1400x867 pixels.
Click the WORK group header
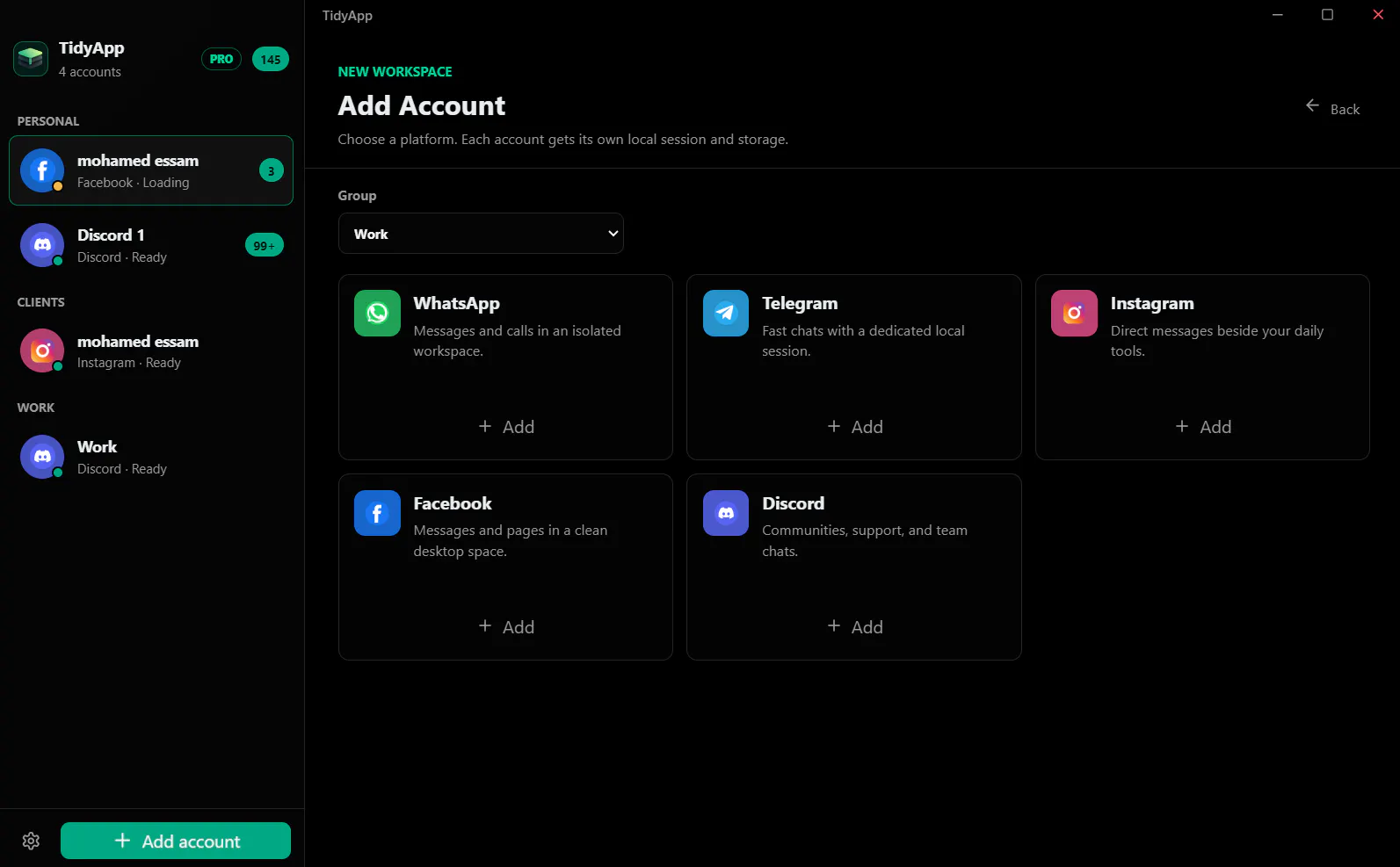coord(36,408)
